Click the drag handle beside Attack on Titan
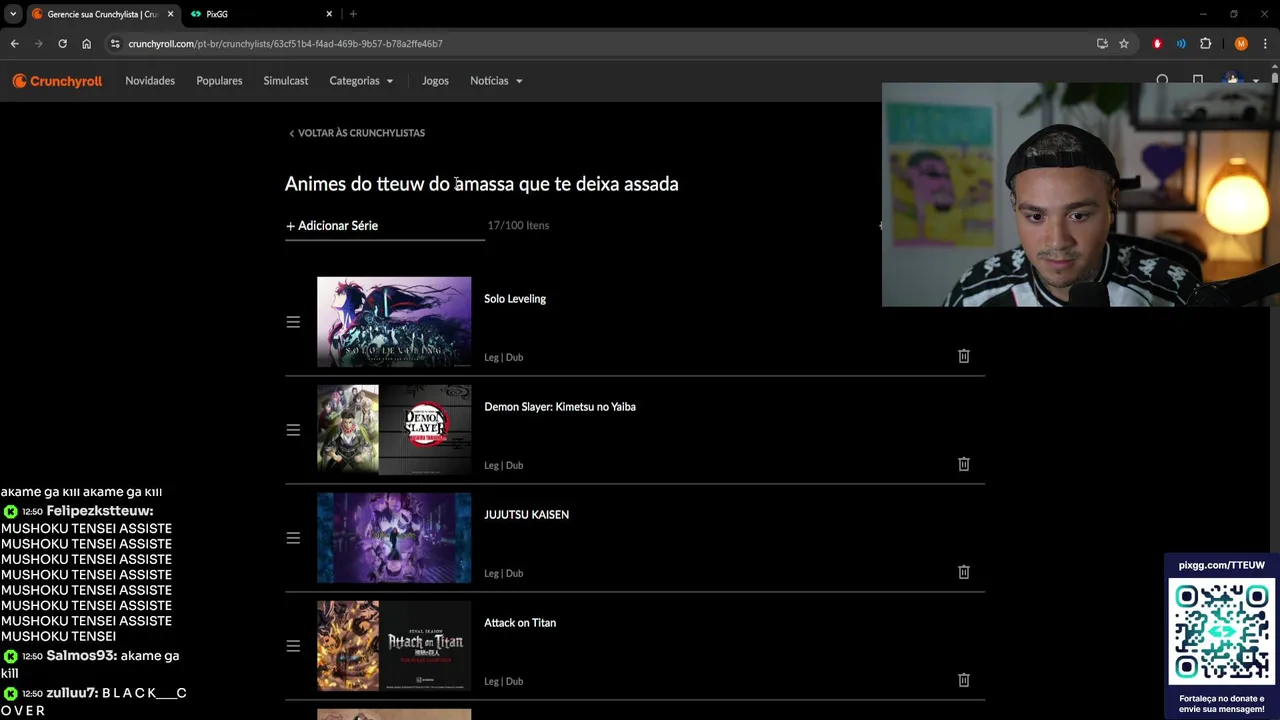Image resolution: width=1280 pixels, height=720 pixels. (293, 646)
